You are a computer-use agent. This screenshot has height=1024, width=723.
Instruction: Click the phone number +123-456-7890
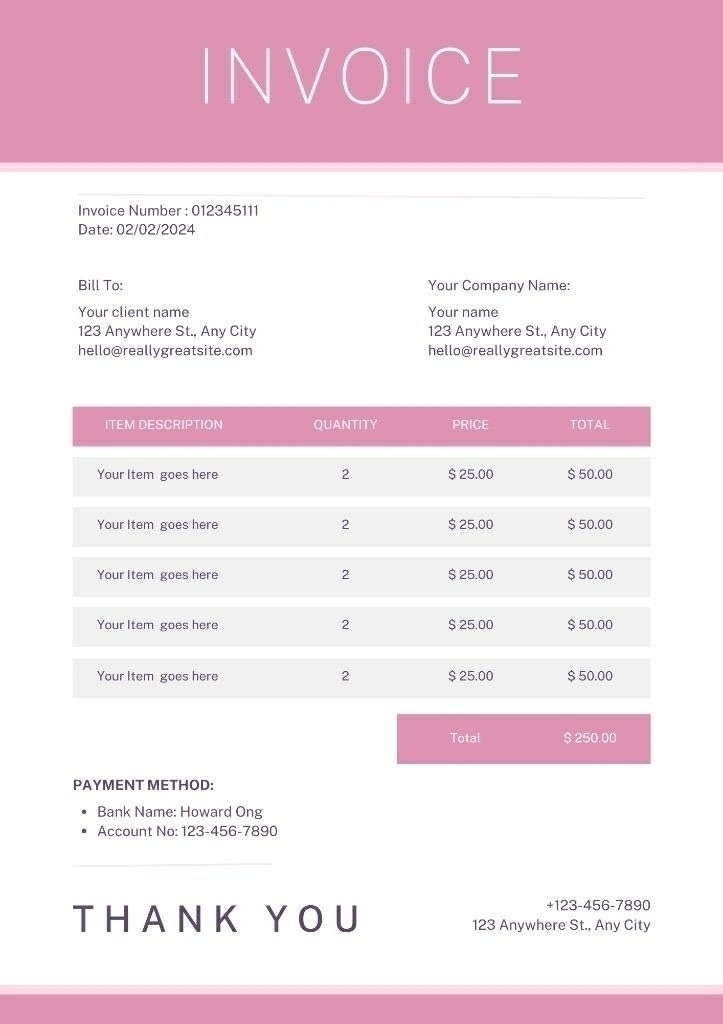(598, 906)
